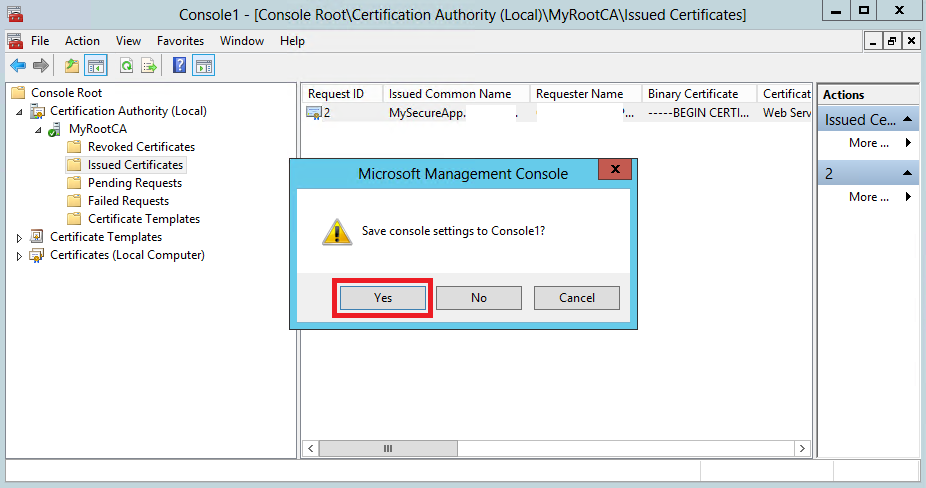Open the Help toolbar icon
The image size is (926, 488).
[180, 65]
